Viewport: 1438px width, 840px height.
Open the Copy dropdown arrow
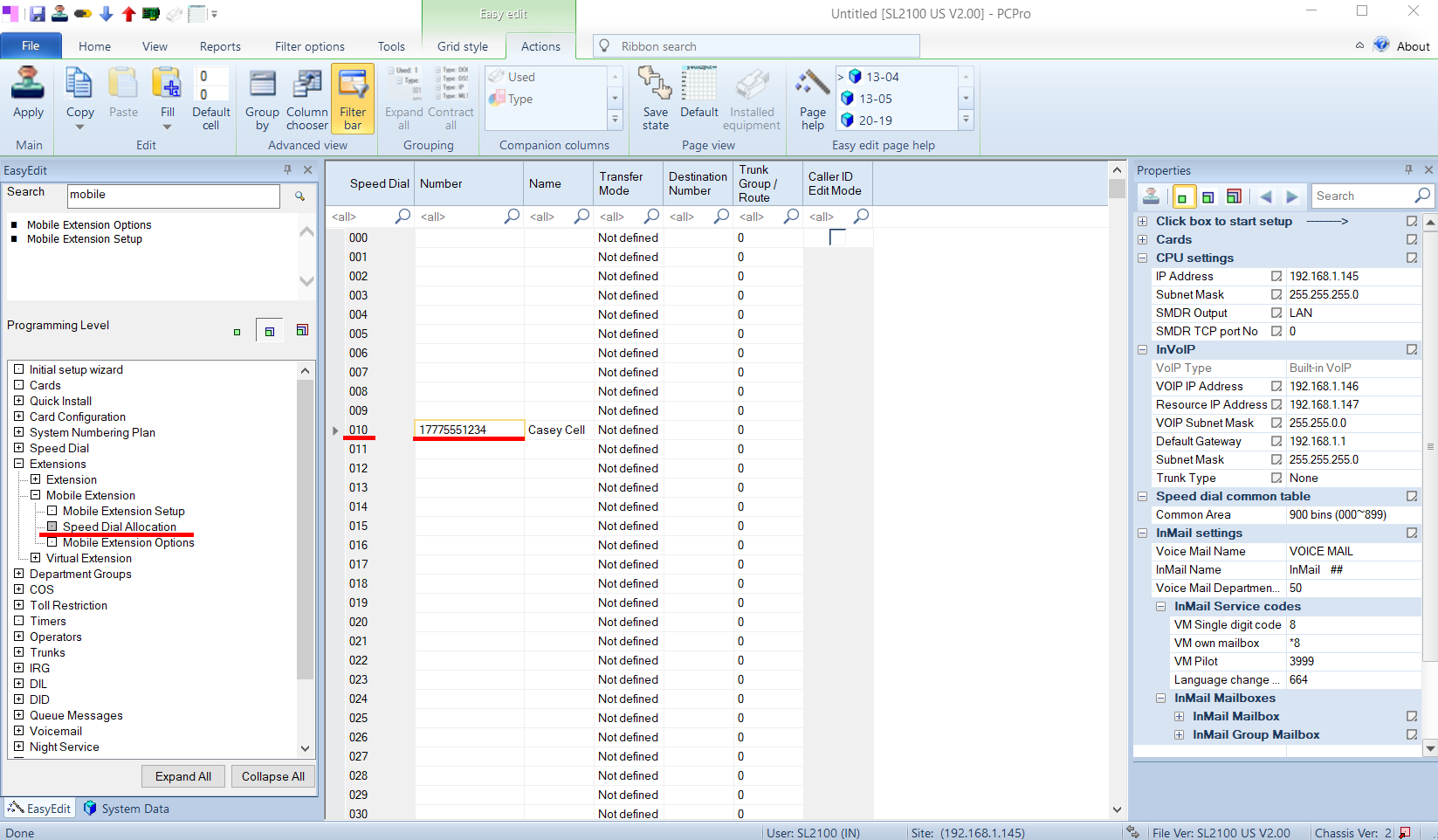pos(79,127)
